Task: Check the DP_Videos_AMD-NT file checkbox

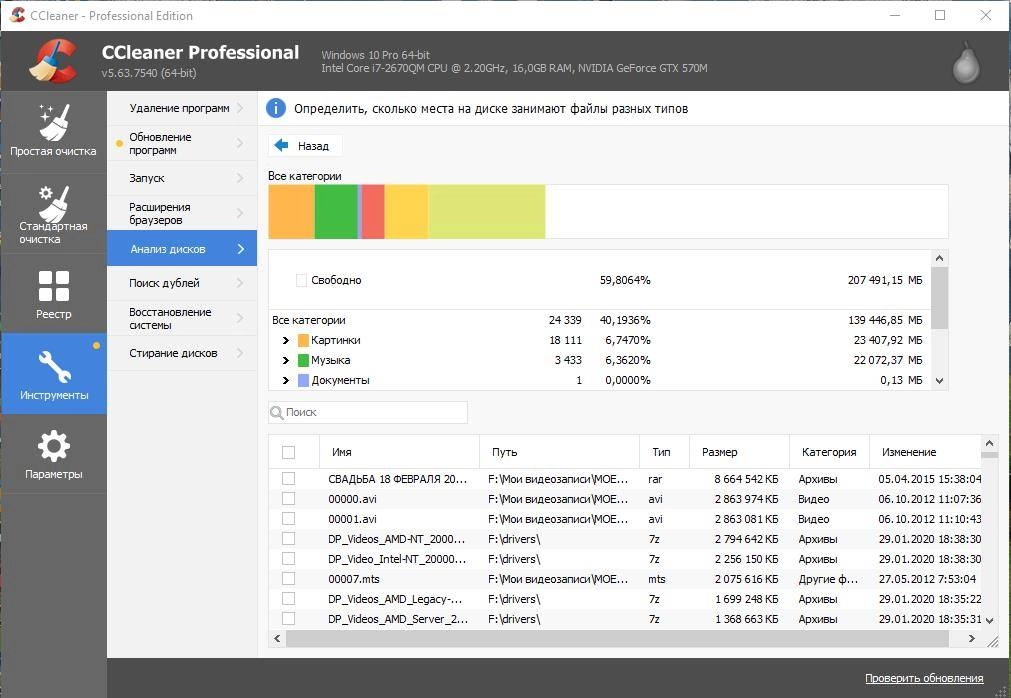Action: pyautogui.click(x=288, y=539)
